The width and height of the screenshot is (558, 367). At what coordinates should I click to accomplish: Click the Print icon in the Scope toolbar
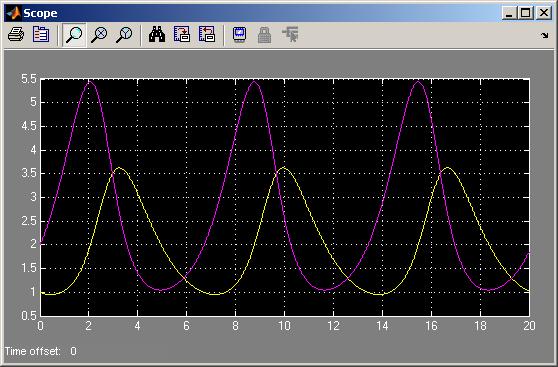pyautogui.click(x=16, y=35)
